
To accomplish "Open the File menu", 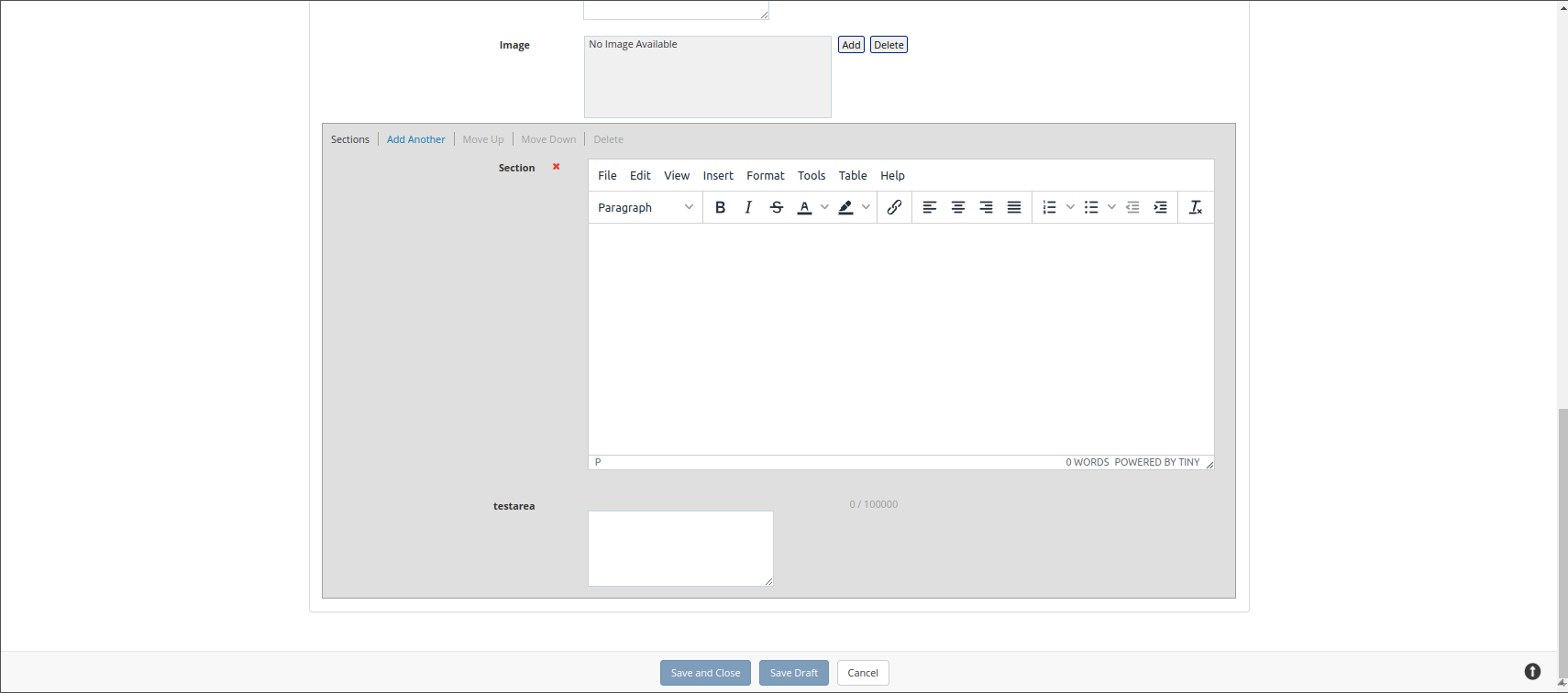I will tap(607, 175).
